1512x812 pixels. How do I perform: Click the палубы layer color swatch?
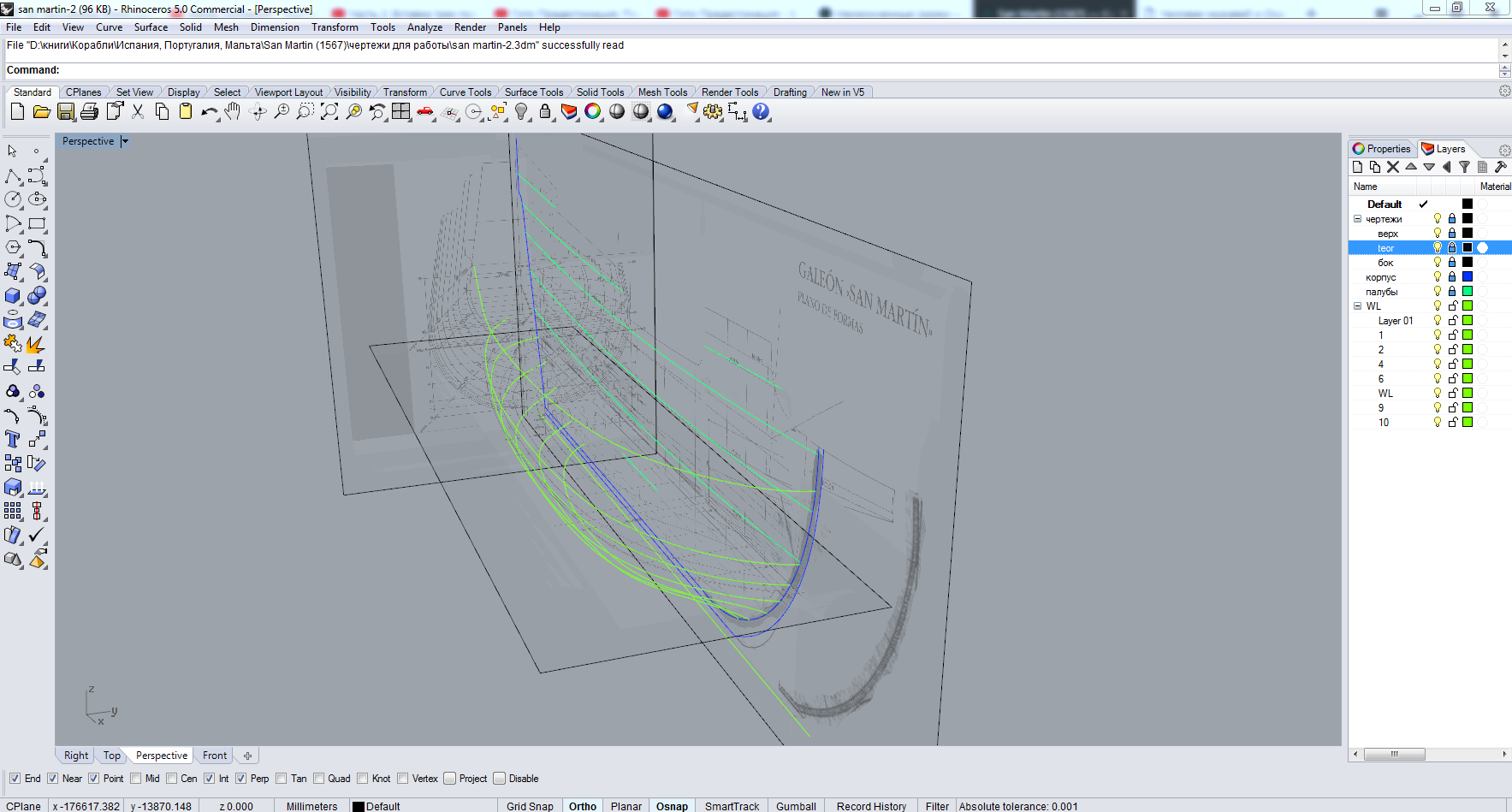point(1468,292)
